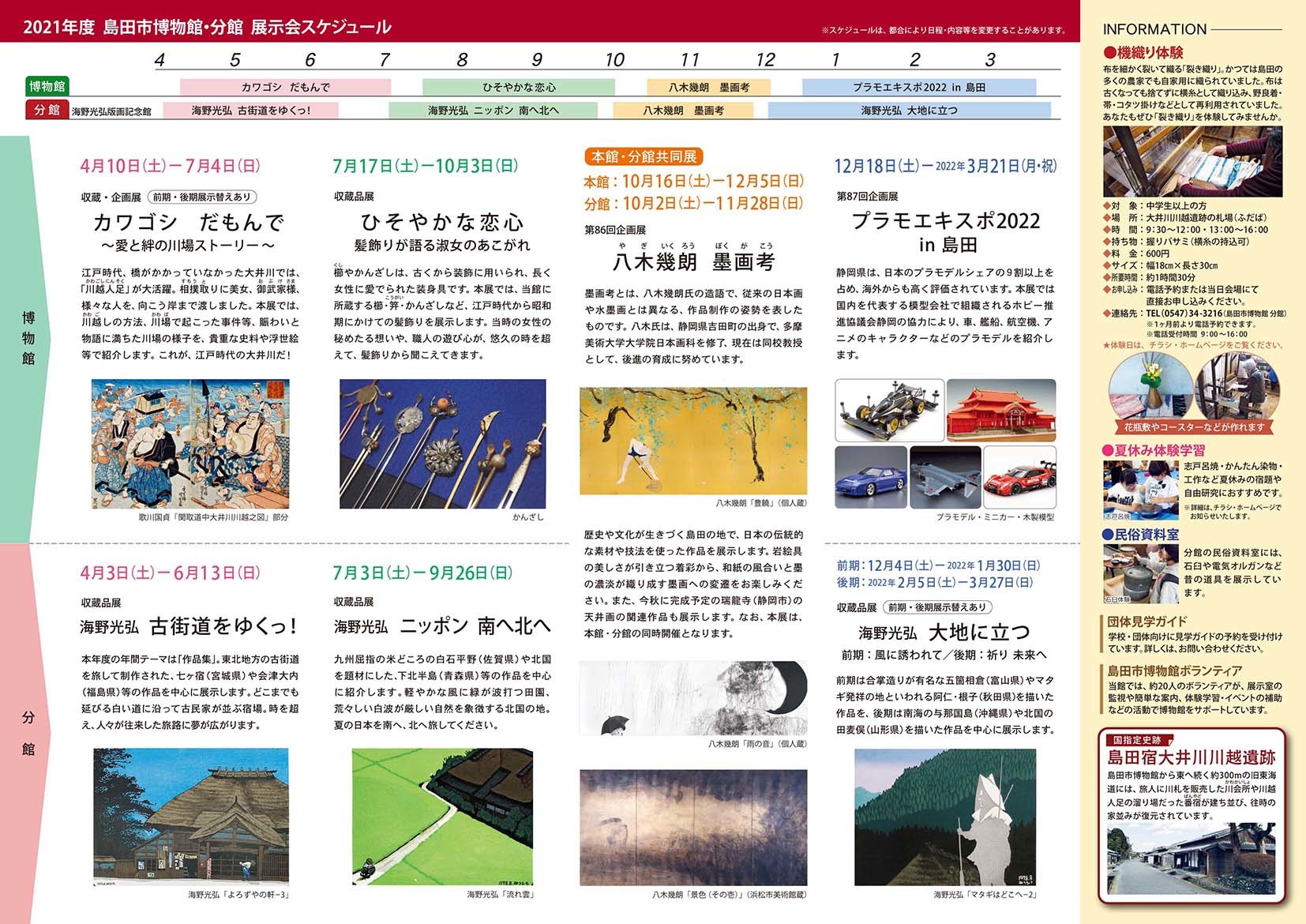Click the 12月18日(土) to 3月21日 date heading
1306x924 pixels.
pyautogui.click(x=945, y=166)
